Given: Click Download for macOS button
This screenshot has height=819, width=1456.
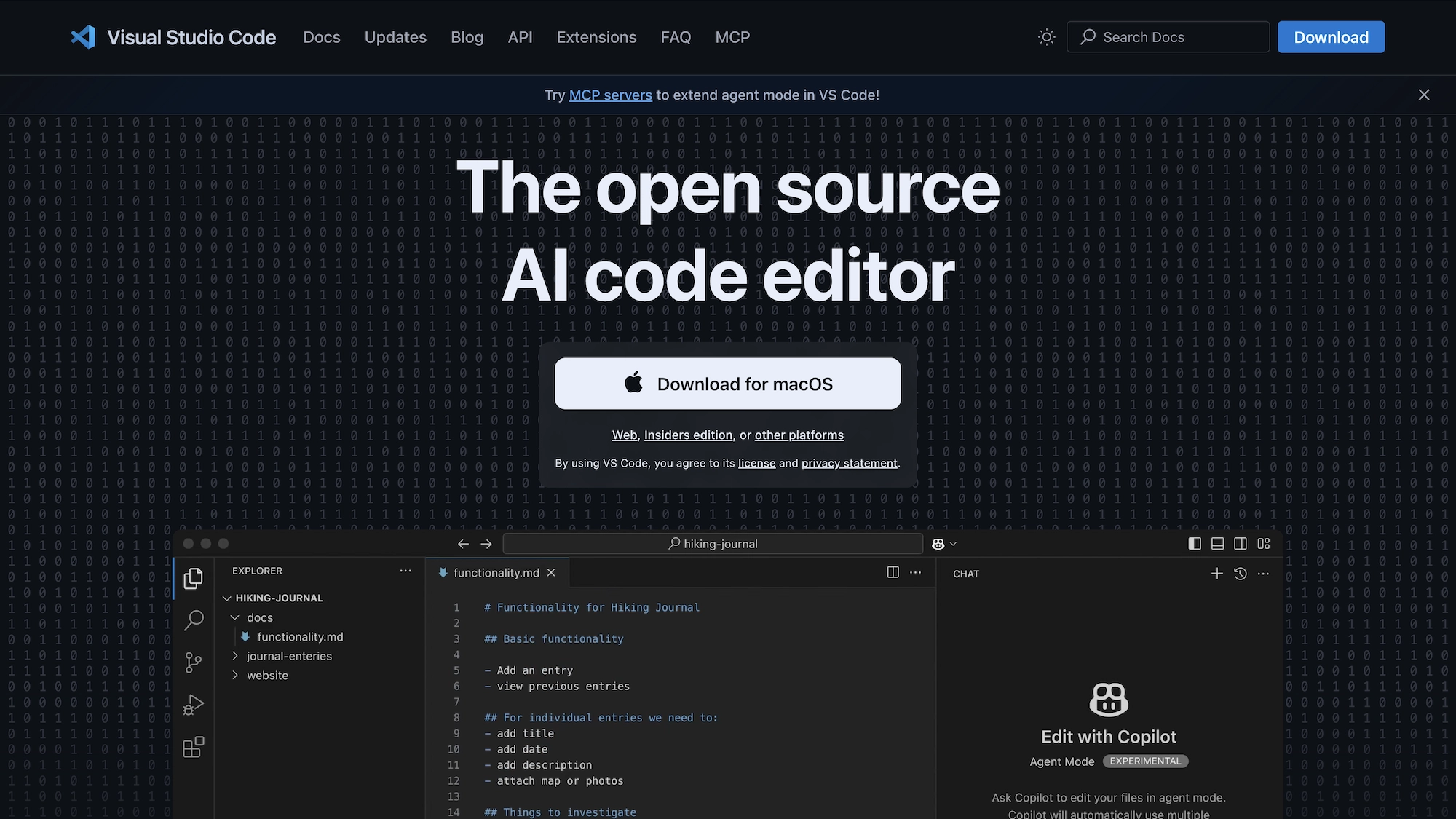Looking at the screenshot, I should pyautogui.click(x=727, y=384).
